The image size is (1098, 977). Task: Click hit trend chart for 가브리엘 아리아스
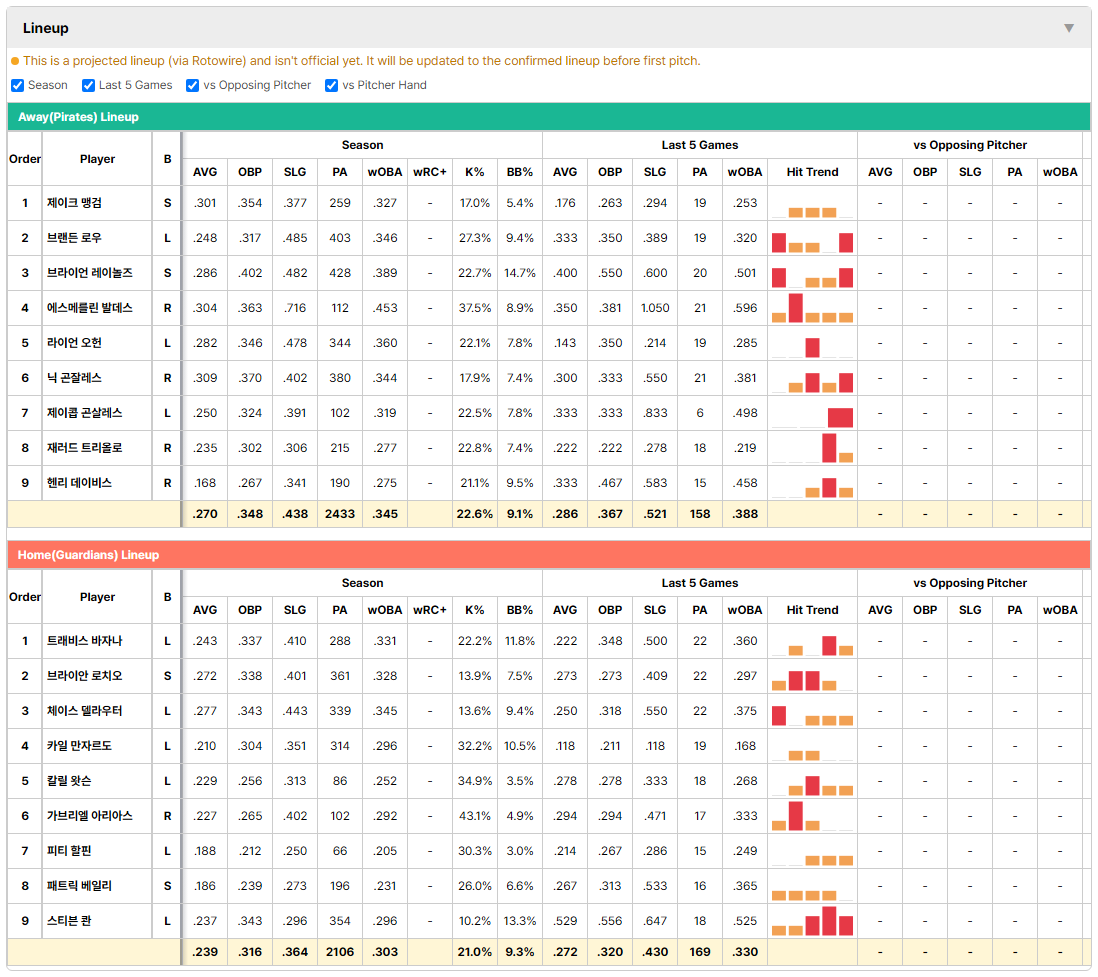812,816
